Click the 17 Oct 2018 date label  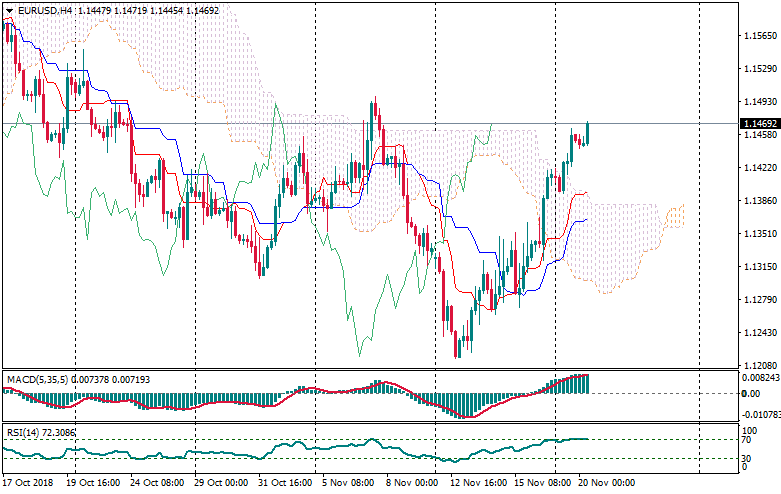coord(28,482)
